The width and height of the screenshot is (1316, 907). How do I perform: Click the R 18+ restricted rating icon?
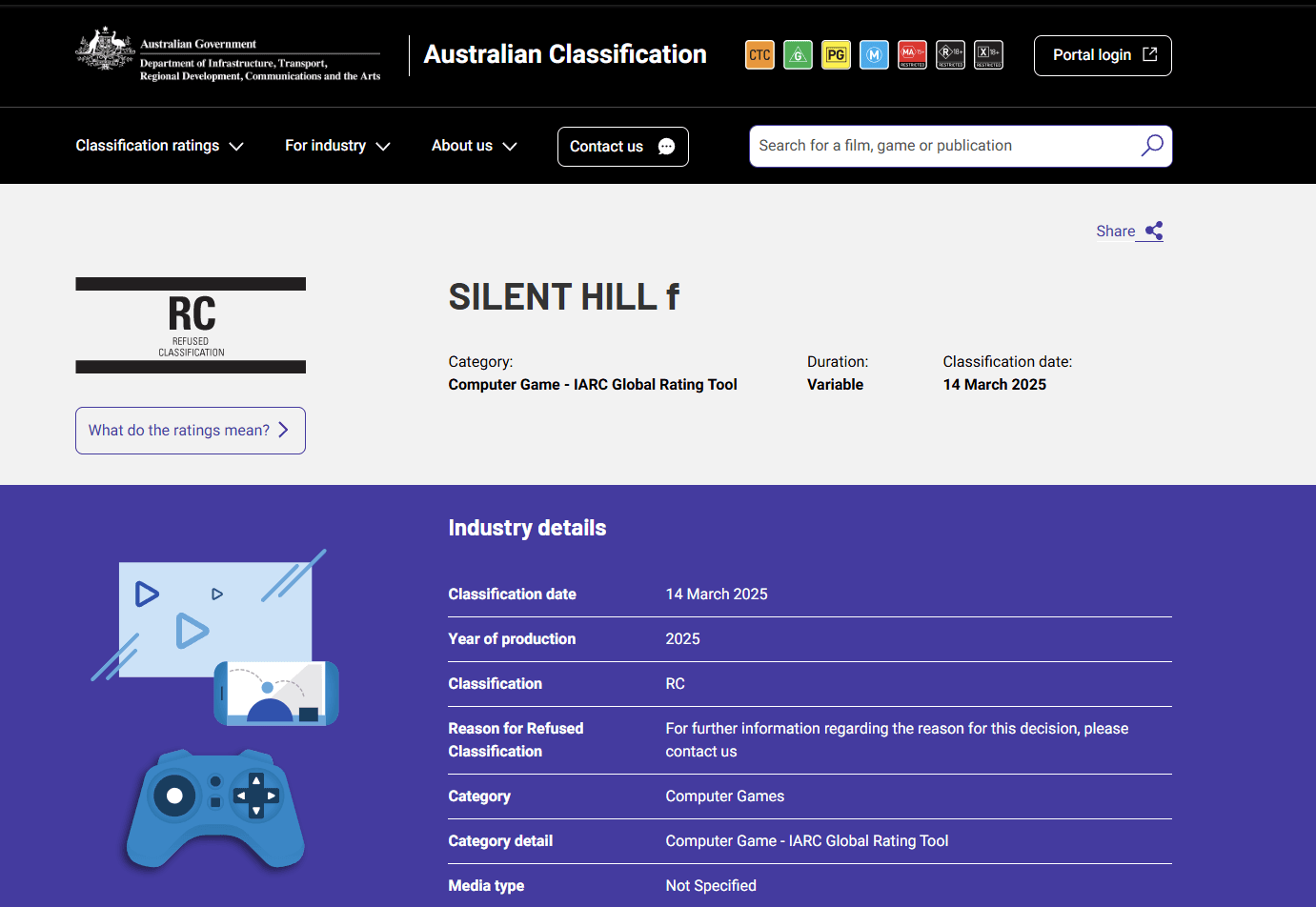(x=950, y=55)
